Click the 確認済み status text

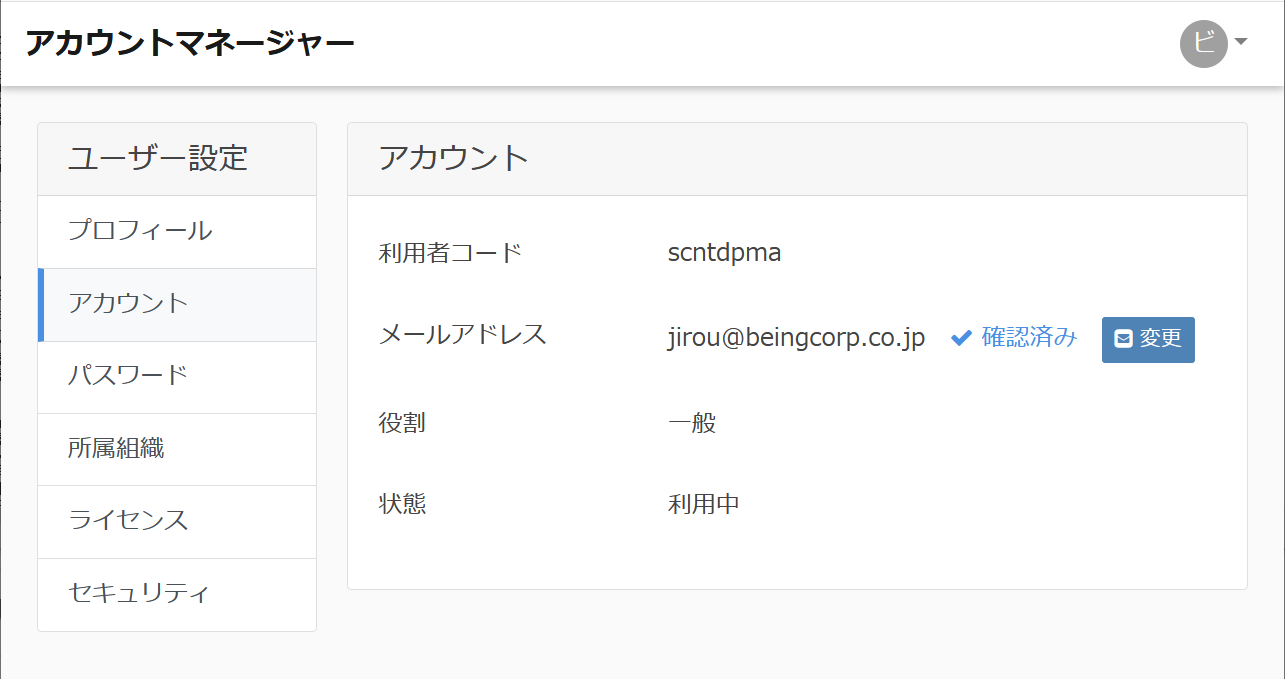coord(1029,338)
